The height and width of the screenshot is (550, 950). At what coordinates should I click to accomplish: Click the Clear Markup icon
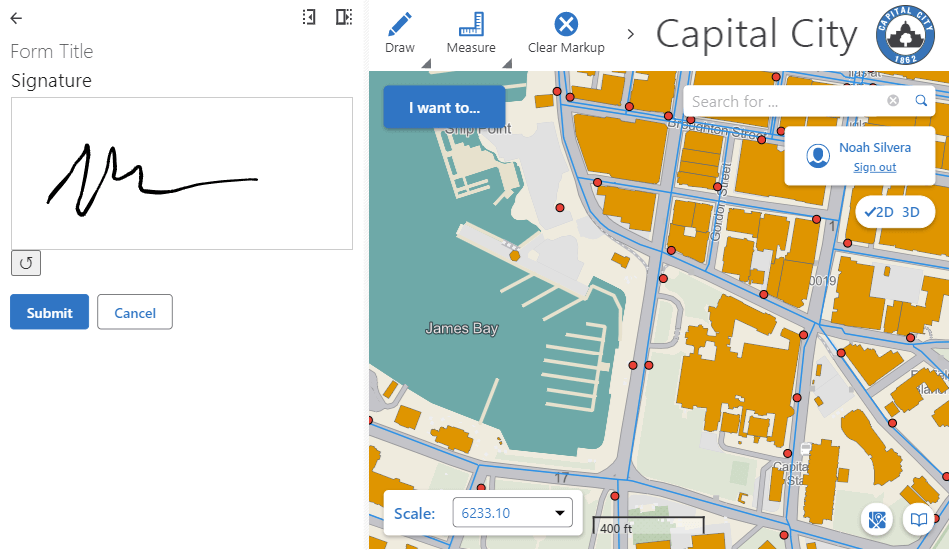tap(566, 25)
